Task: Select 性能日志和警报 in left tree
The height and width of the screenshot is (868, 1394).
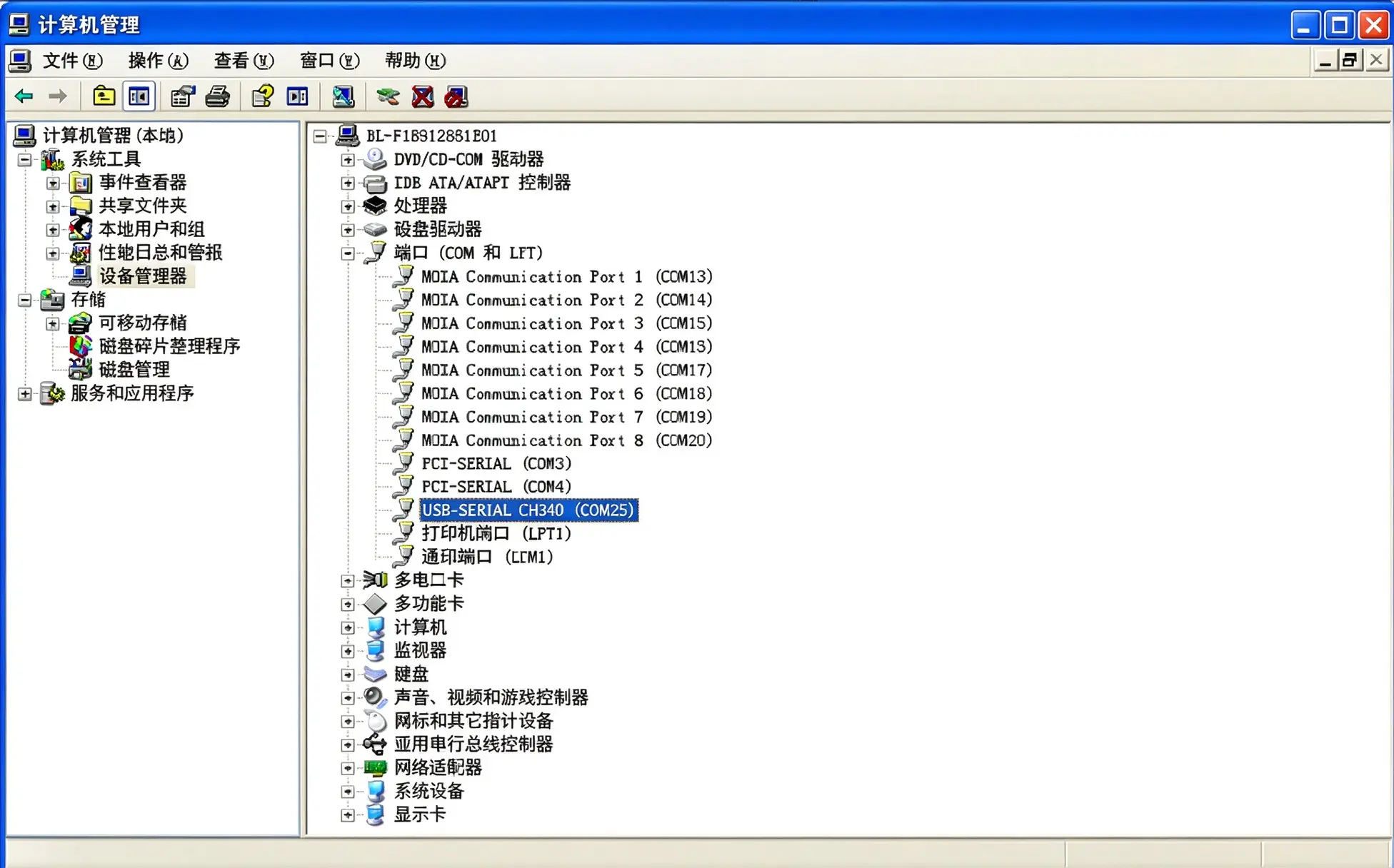Action: tap(161, 253)
